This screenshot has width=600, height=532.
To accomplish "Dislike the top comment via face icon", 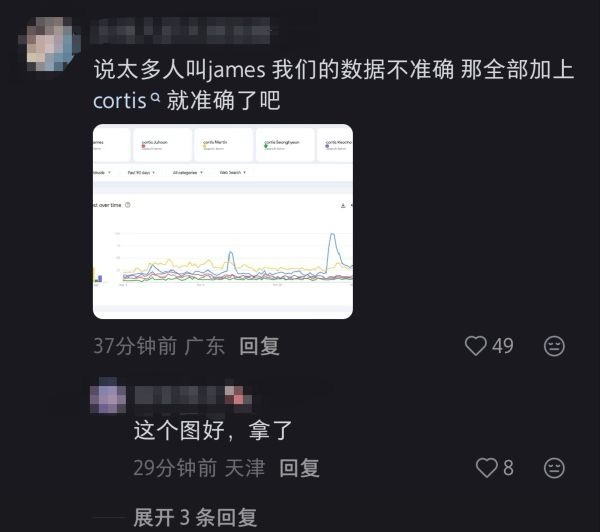I will click(x=554, y=346).
